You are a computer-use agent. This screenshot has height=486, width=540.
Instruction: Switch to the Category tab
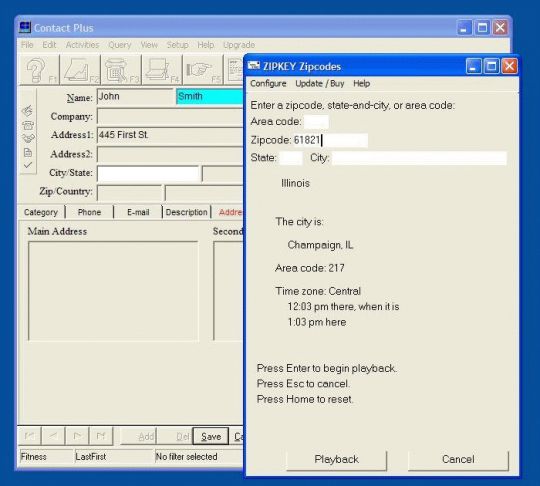tap(41, 212)
